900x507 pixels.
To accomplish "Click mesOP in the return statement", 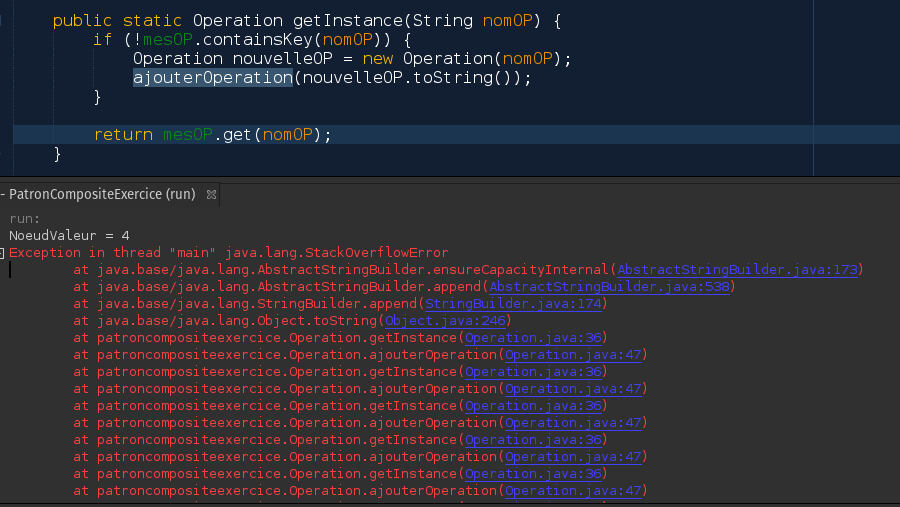I will point(188,135).
